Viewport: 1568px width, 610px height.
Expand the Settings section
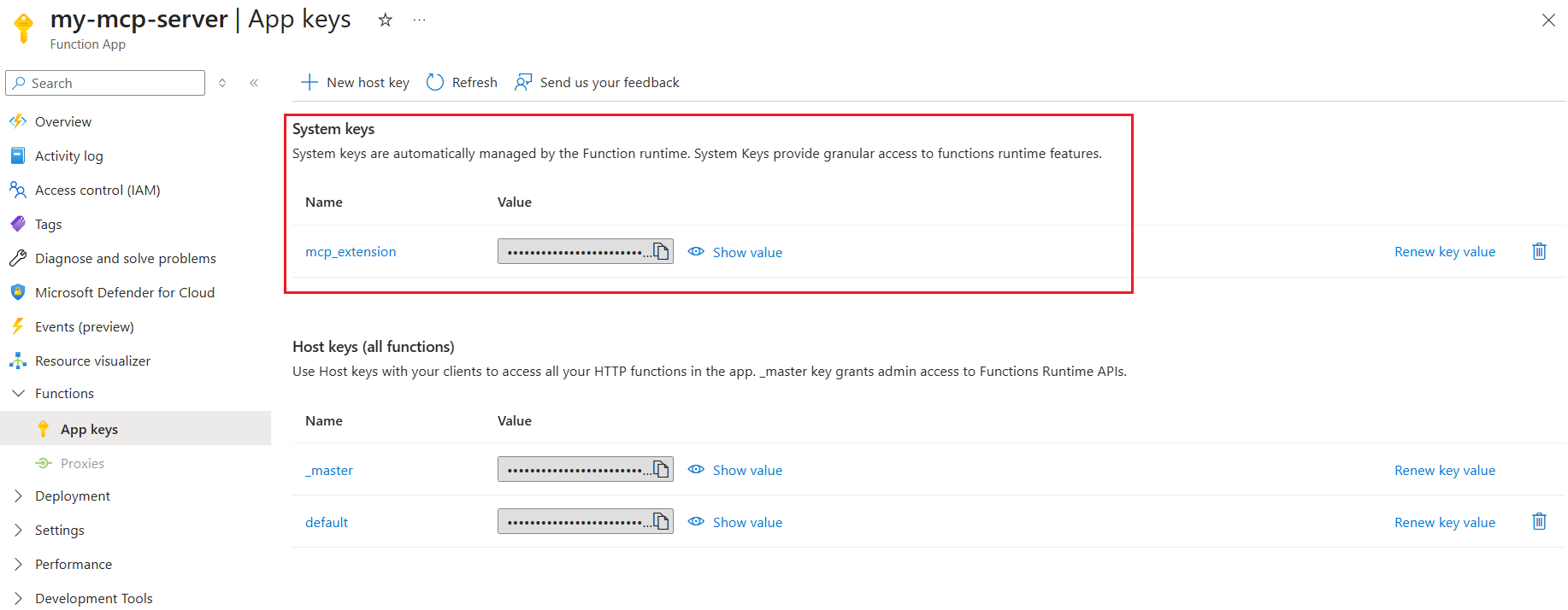60,530
